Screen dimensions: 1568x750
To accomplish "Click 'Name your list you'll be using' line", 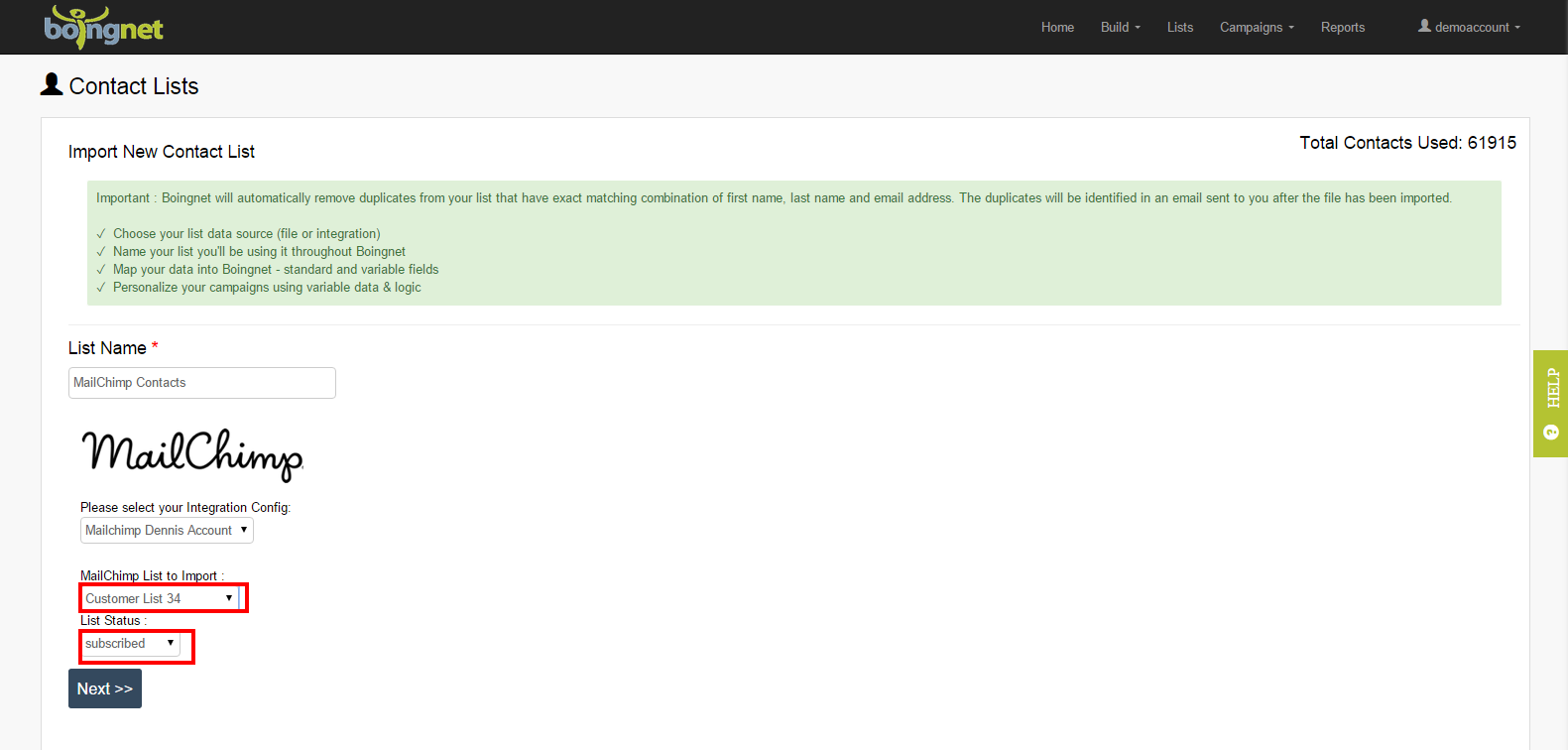I will 259,252.
